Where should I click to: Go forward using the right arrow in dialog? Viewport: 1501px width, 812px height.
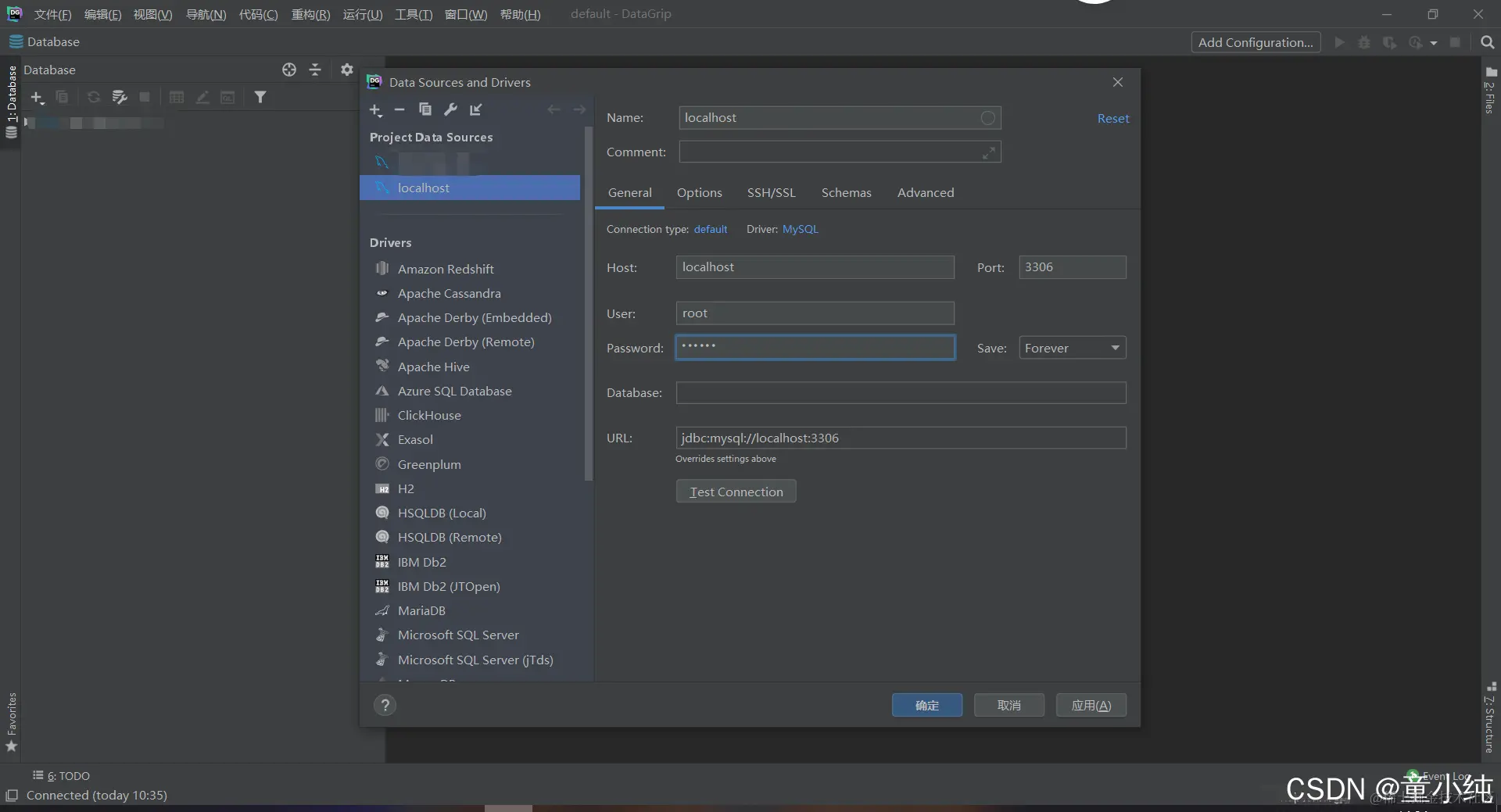(579, 110)
